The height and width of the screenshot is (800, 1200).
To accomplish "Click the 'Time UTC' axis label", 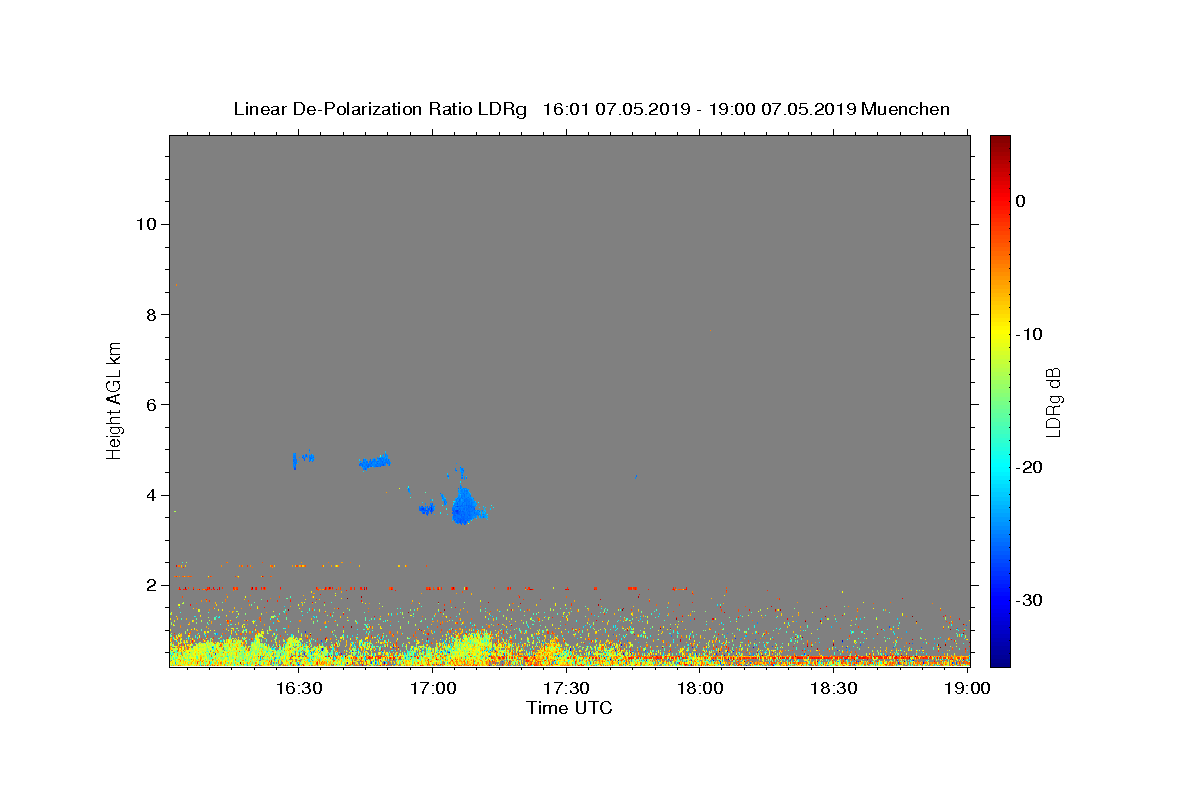I will [x=569, y=708].
